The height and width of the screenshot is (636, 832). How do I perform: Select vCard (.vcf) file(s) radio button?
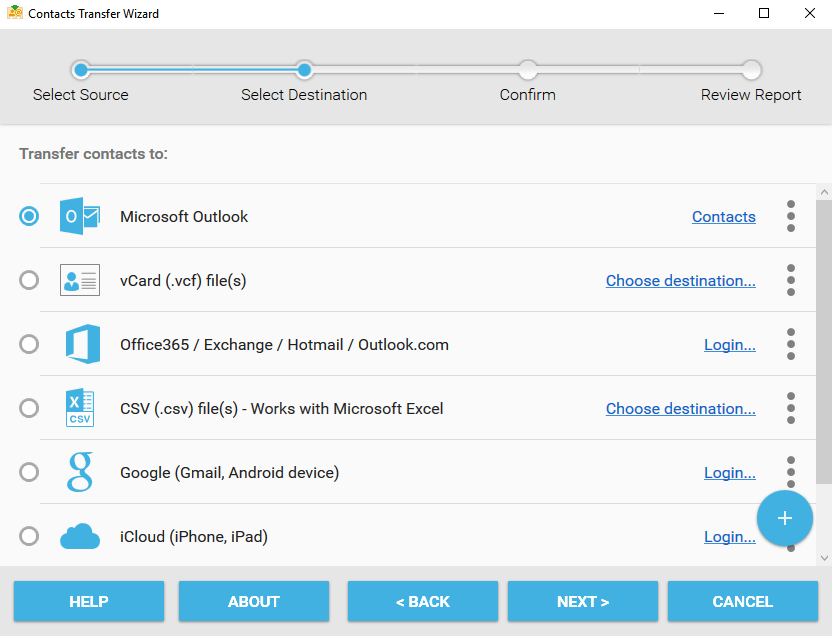tap(29, 280)
